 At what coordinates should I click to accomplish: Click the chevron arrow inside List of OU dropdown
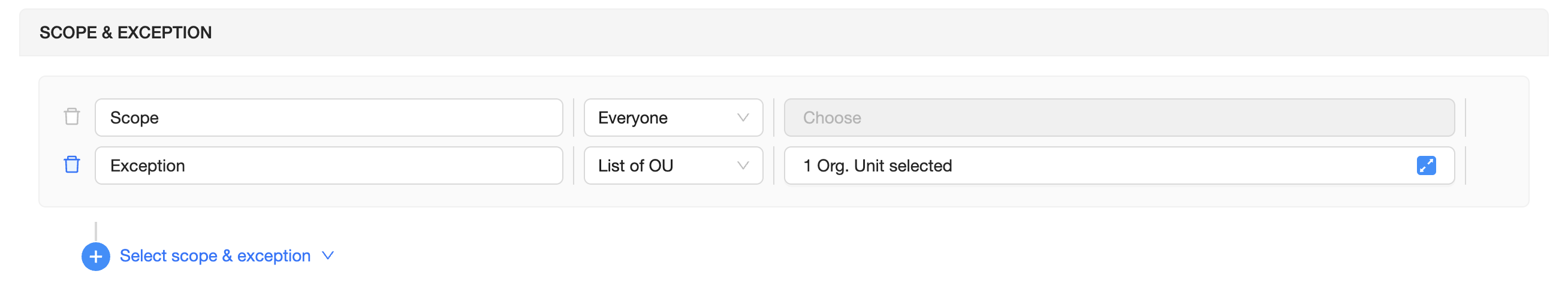[743, 165]
